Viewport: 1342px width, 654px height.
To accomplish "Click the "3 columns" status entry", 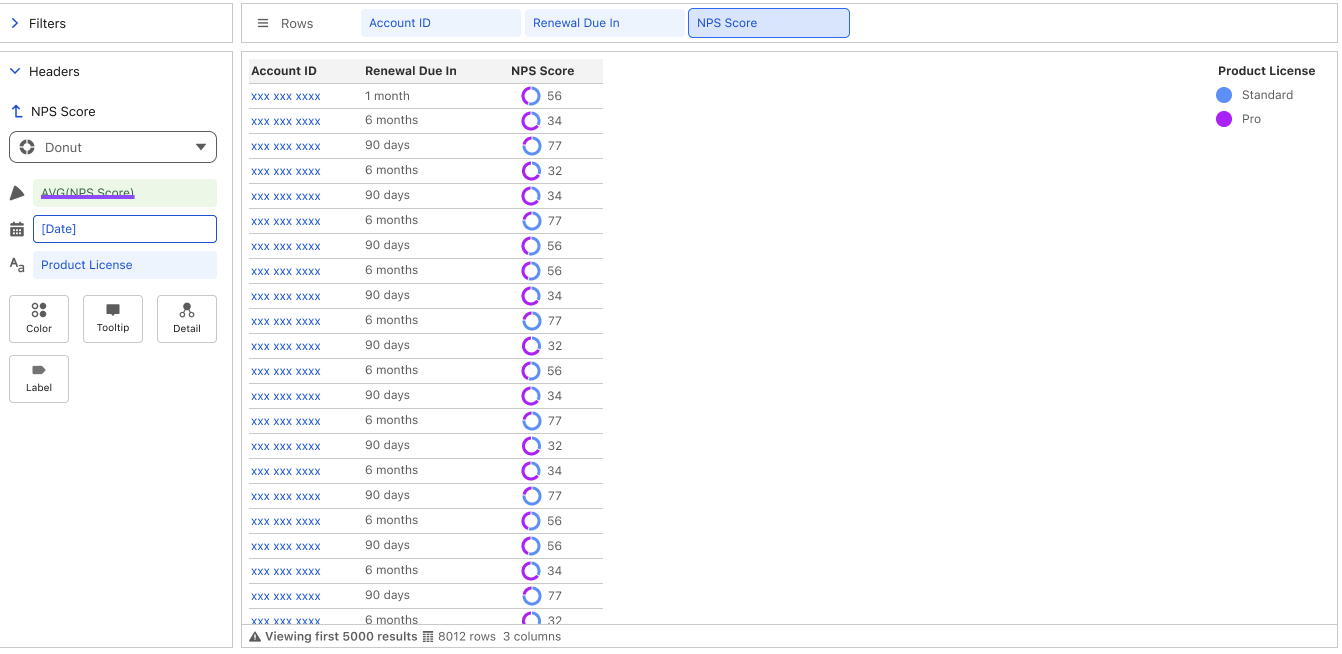I will [x=532, y=636].
